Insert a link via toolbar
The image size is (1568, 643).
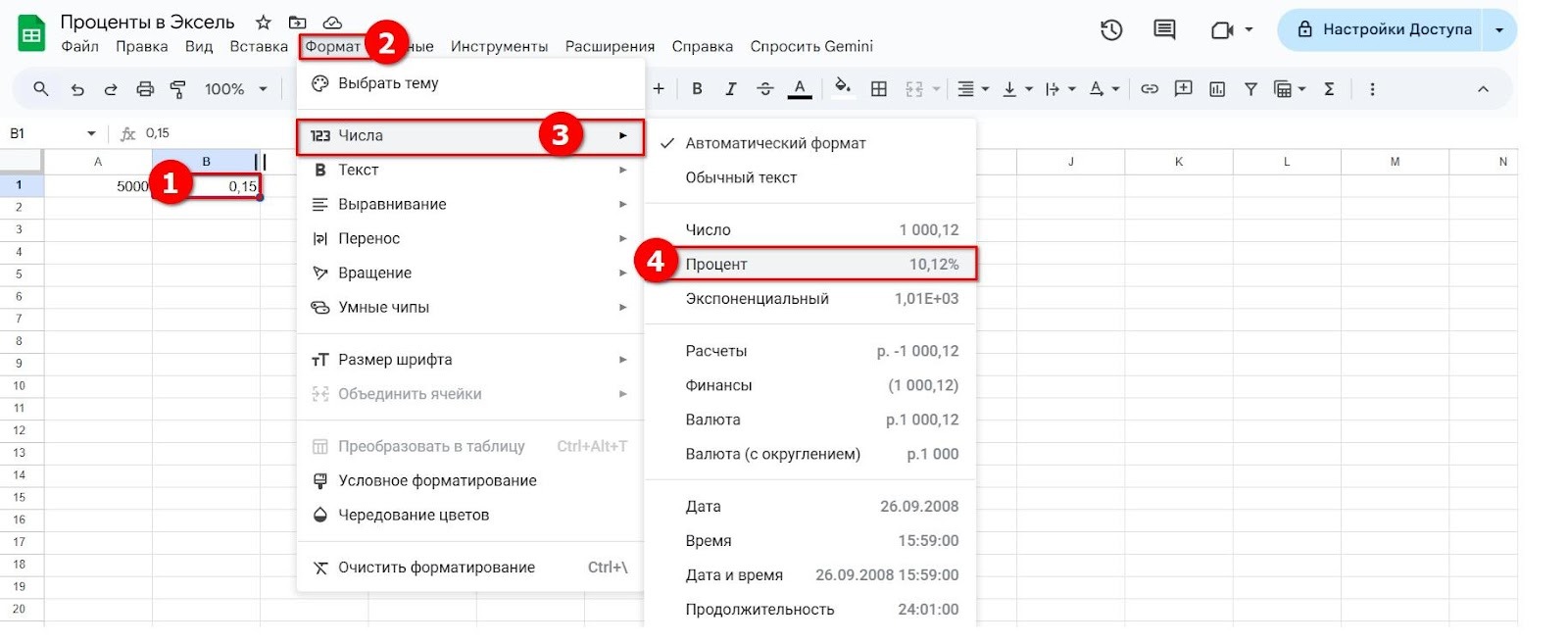(x=1150, y=89)
